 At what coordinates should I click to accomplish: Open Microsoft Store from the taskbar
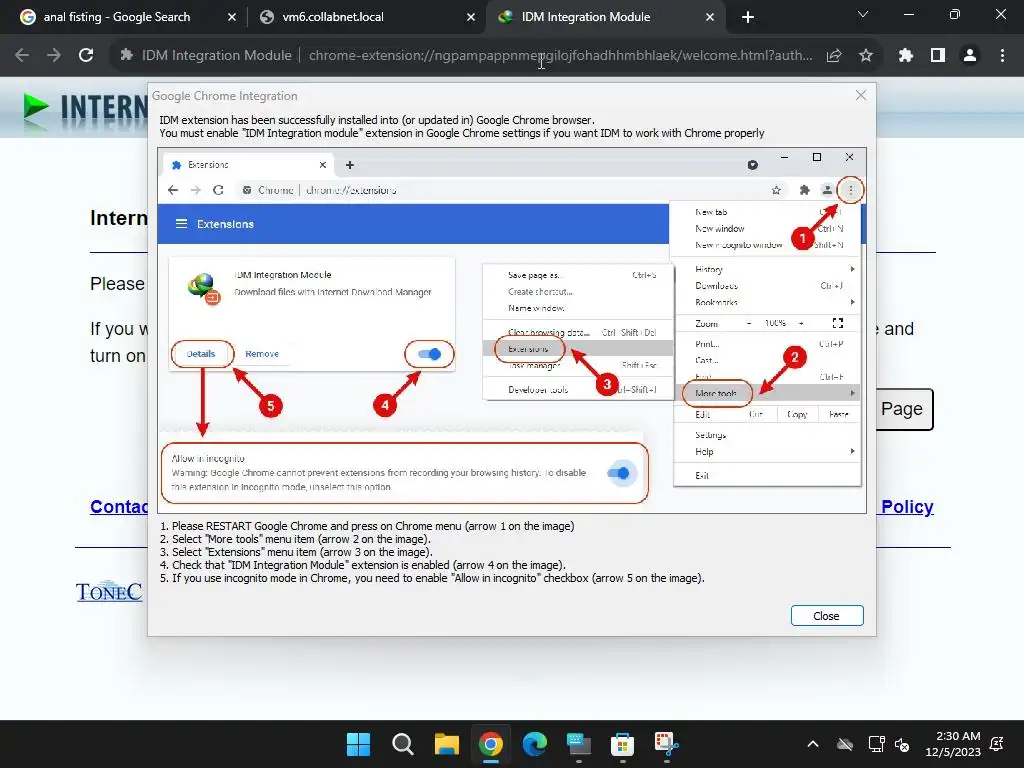pyautogui.click(x=622, y=744)
